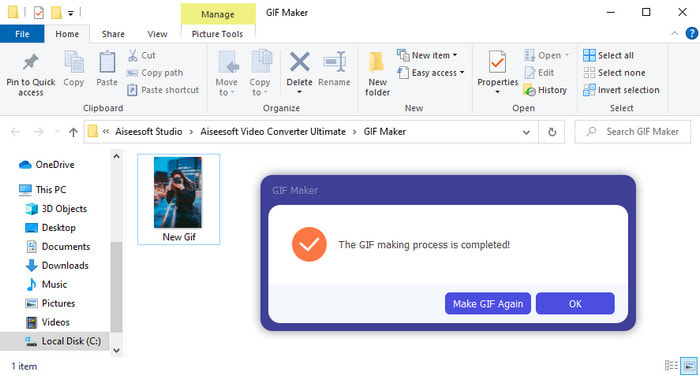Expand the Delete dropdown arrow
This screenshot has height=376, width=700.
tap(300, 92)
